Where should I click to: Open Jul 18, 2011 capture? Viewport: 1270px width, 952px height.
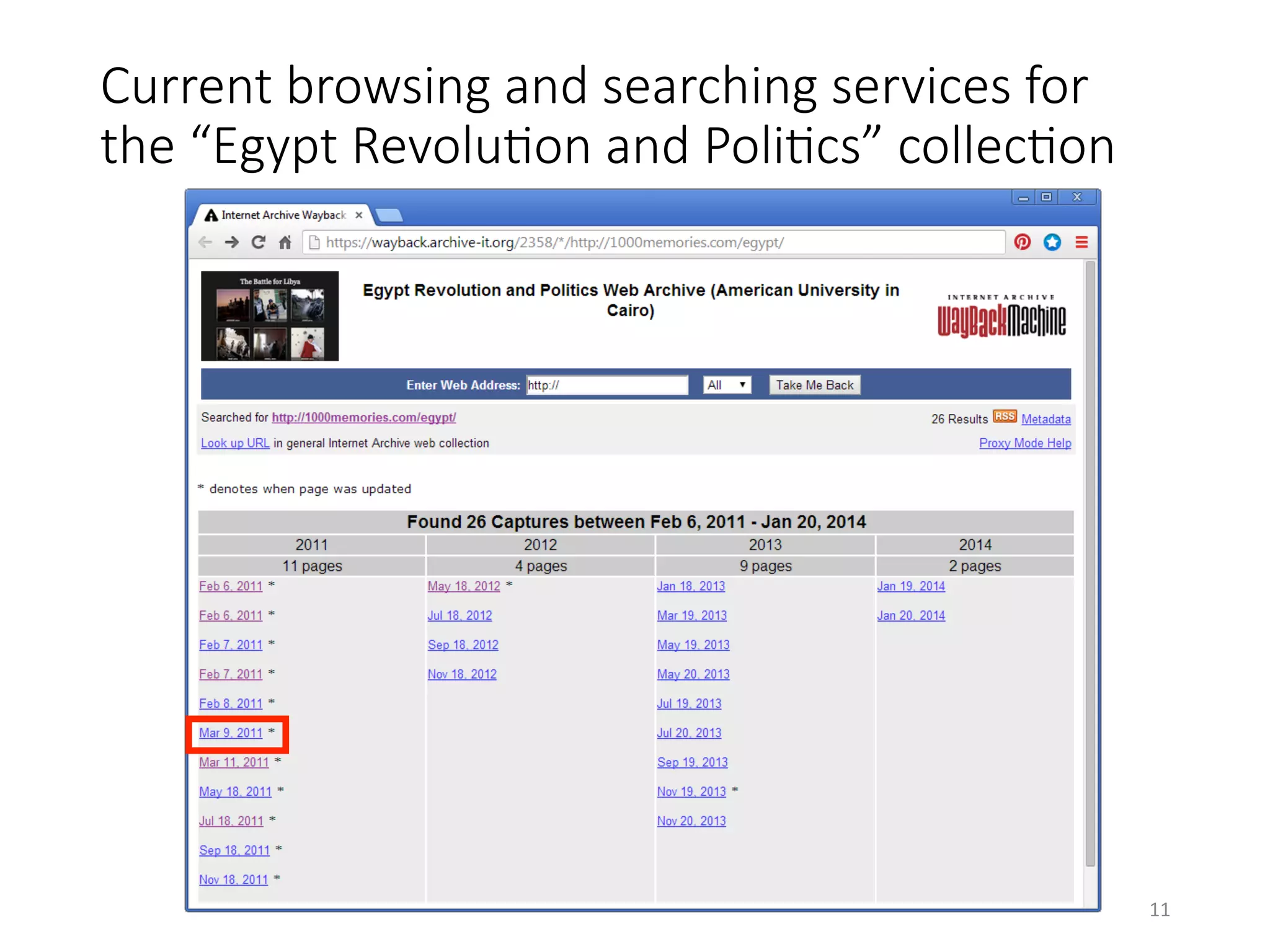point(231,821)
